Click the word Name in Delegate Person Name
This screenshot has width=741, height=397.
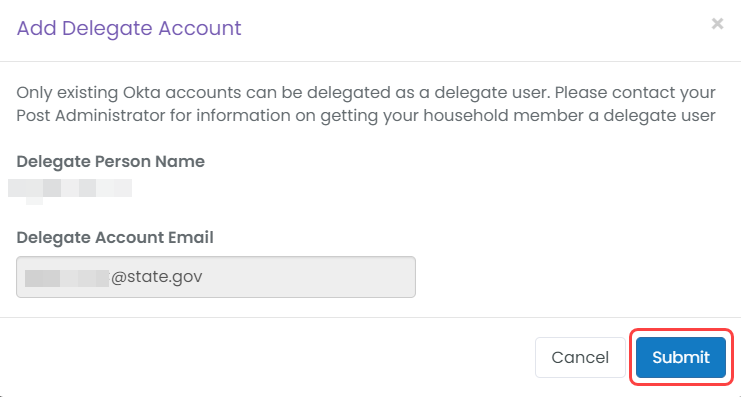coord(180,162)
